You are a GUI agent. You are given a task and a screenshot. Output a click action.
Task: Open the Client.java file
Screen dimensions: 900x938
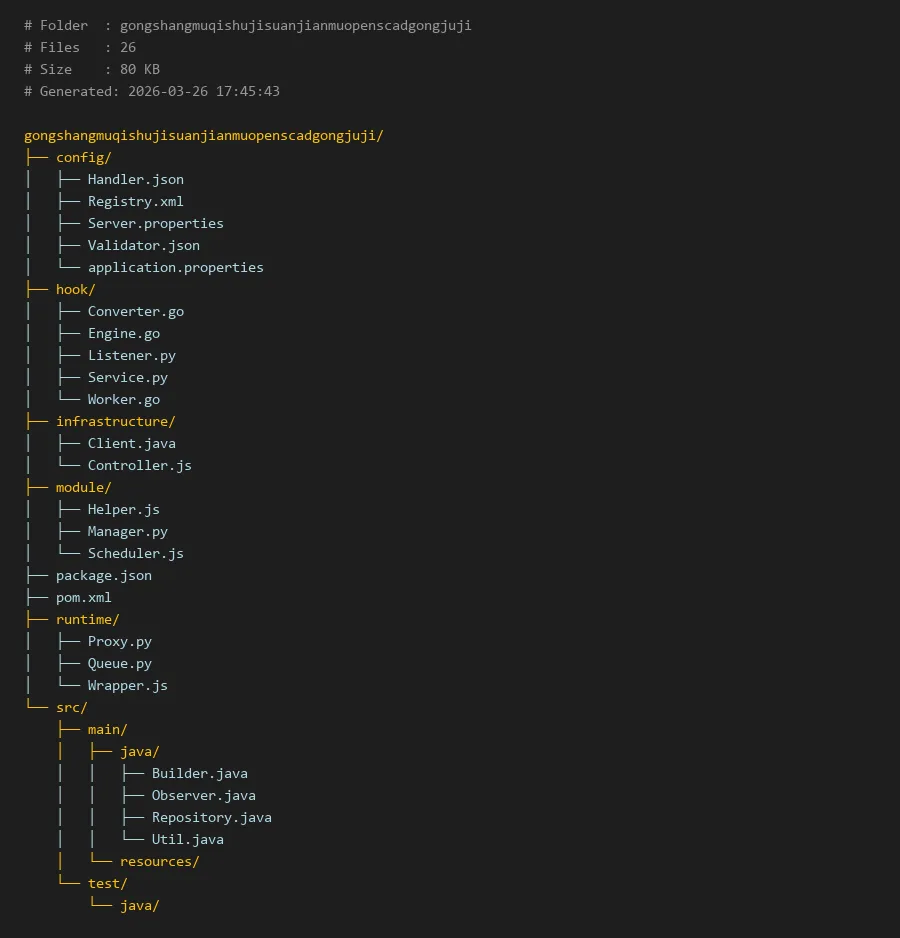(x=131, y=443)
